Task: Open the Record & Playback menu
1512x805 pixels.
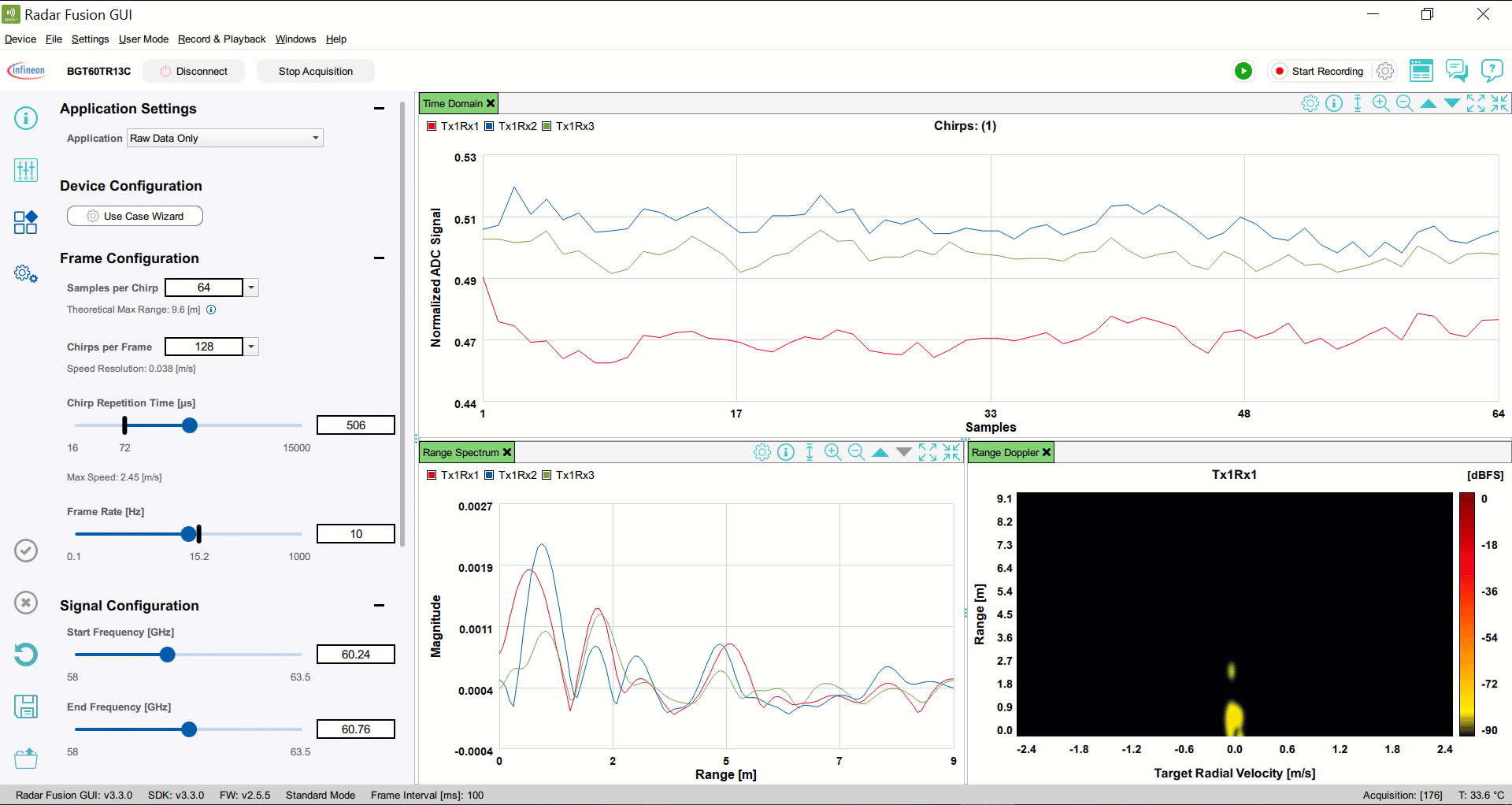Action: point(221,39)
